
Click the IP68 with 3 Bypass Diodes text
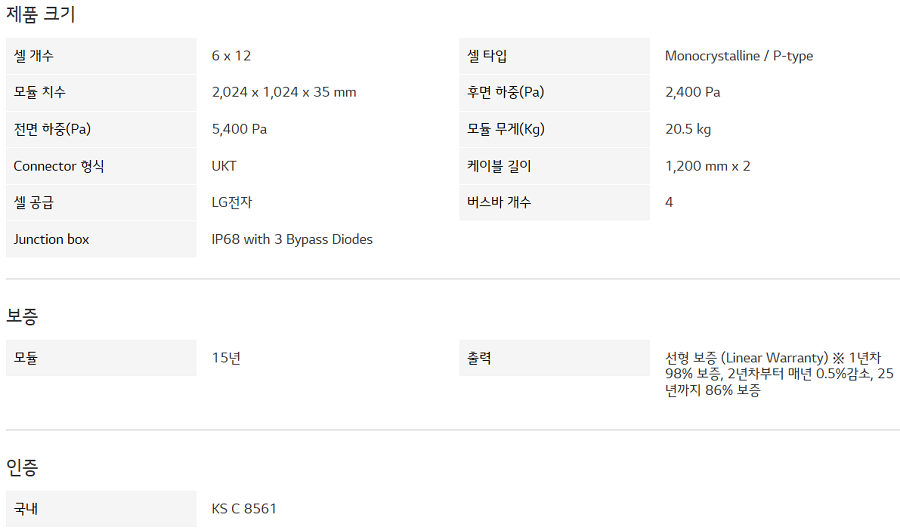[x=292, y=240]
